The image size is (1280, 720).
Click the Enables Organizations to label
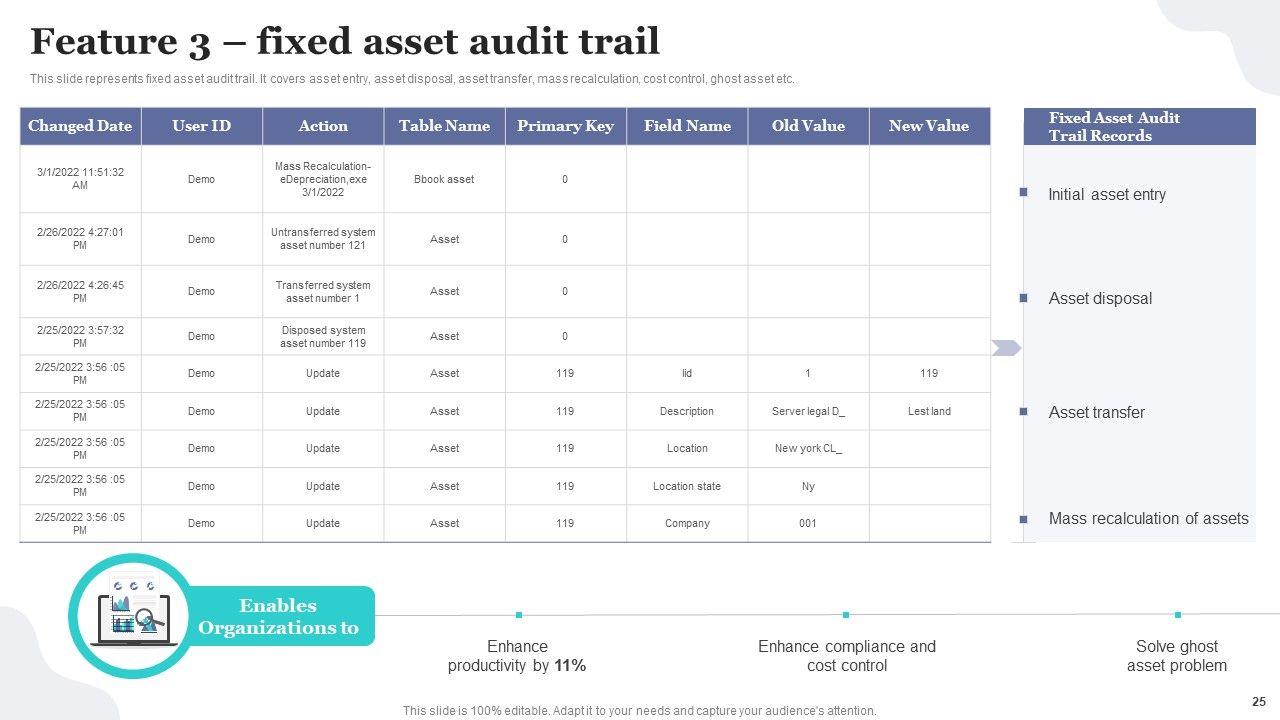[x=278, y=617]
